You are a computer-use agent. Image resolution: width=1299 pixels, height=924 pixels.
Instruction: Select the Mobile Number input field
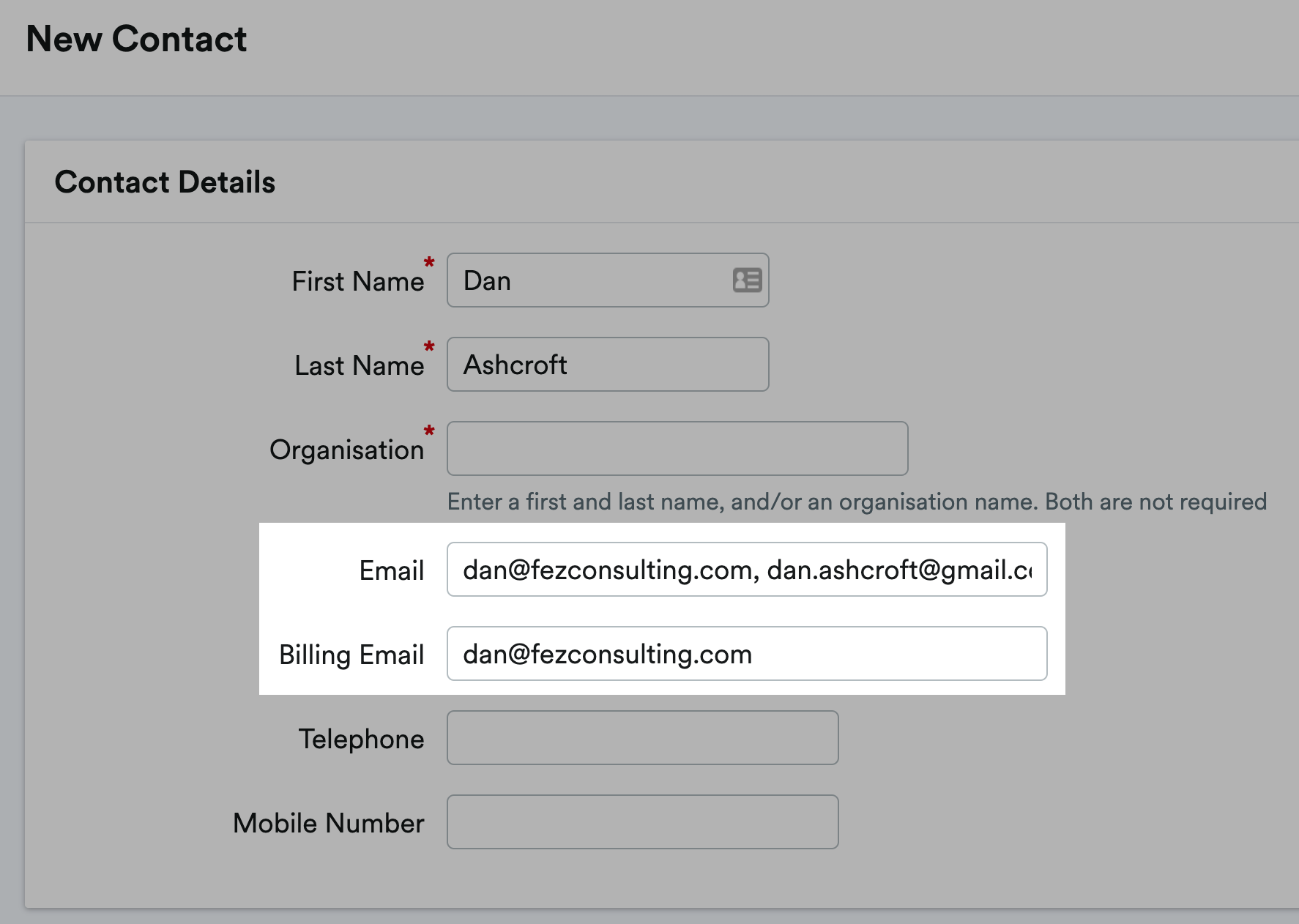(642, 821)
